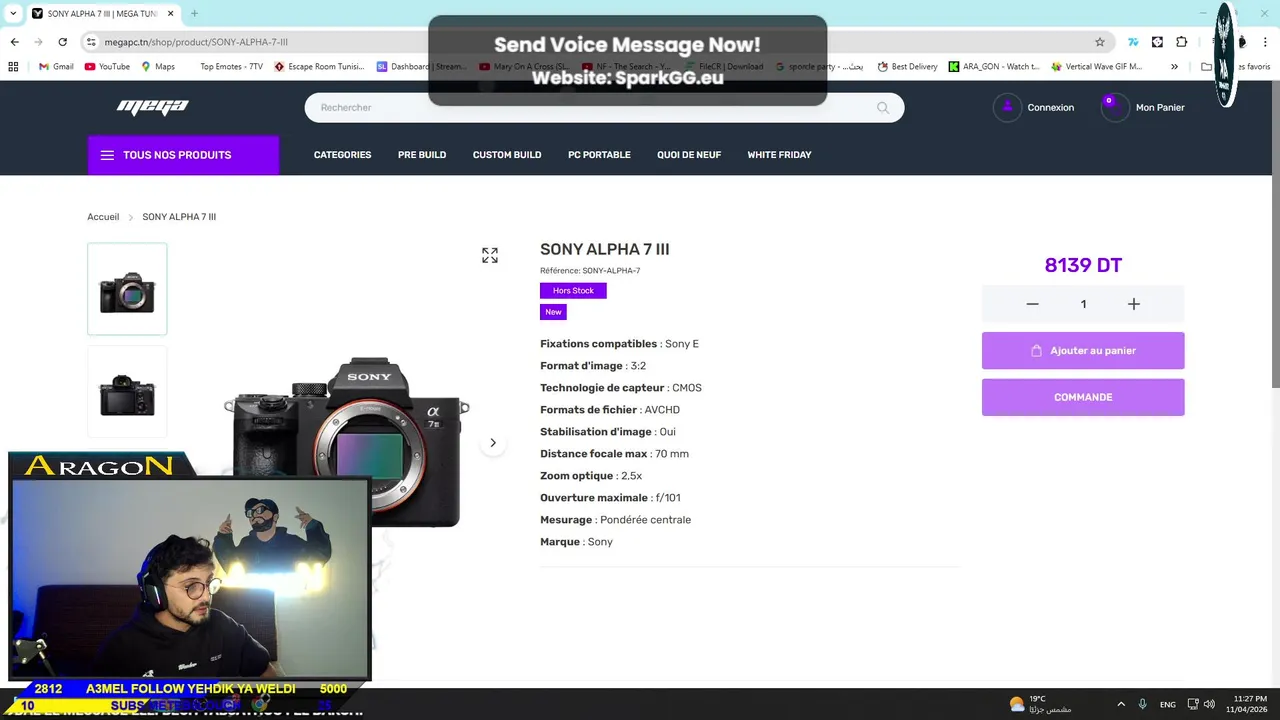Viewport: 1280px width, 720px height.
Task: Click the Connexion link
Action: pos(1051,107)
